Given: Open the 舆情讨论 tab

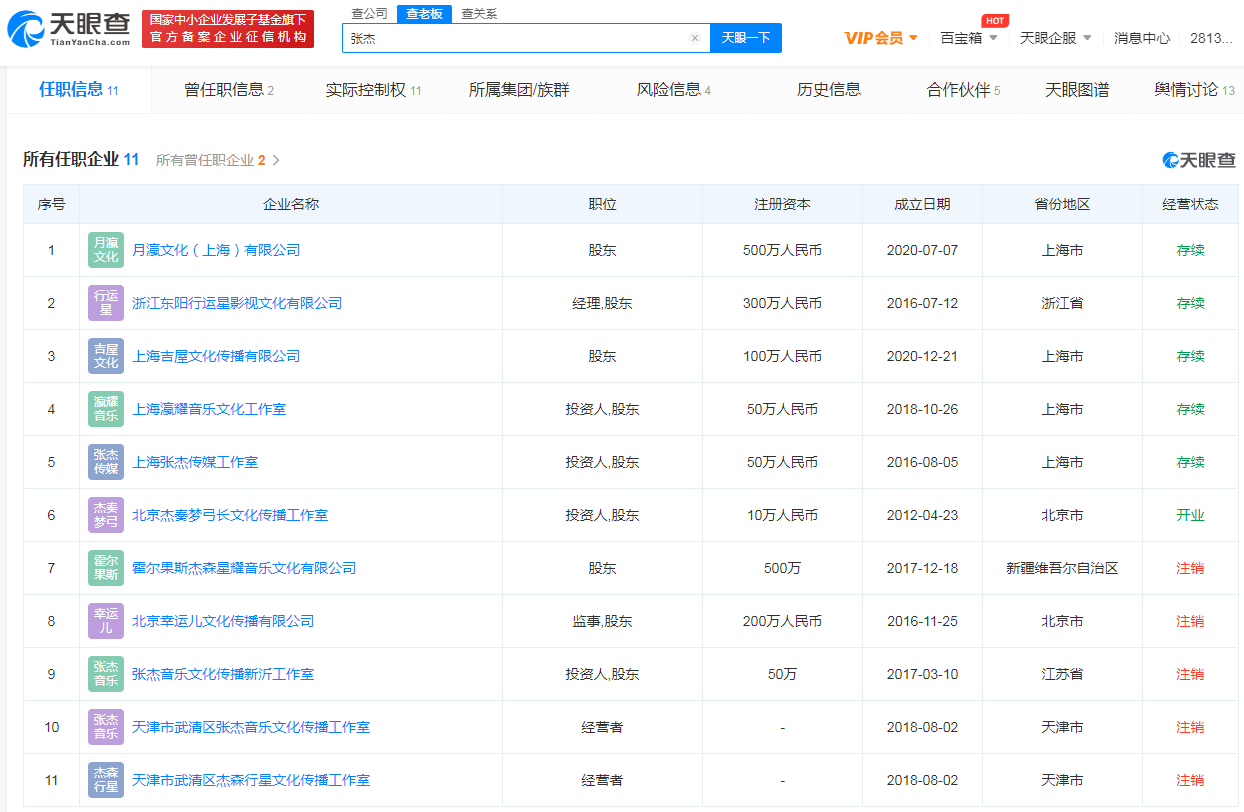Looking at the screenshot, I should coord(1194,90).
